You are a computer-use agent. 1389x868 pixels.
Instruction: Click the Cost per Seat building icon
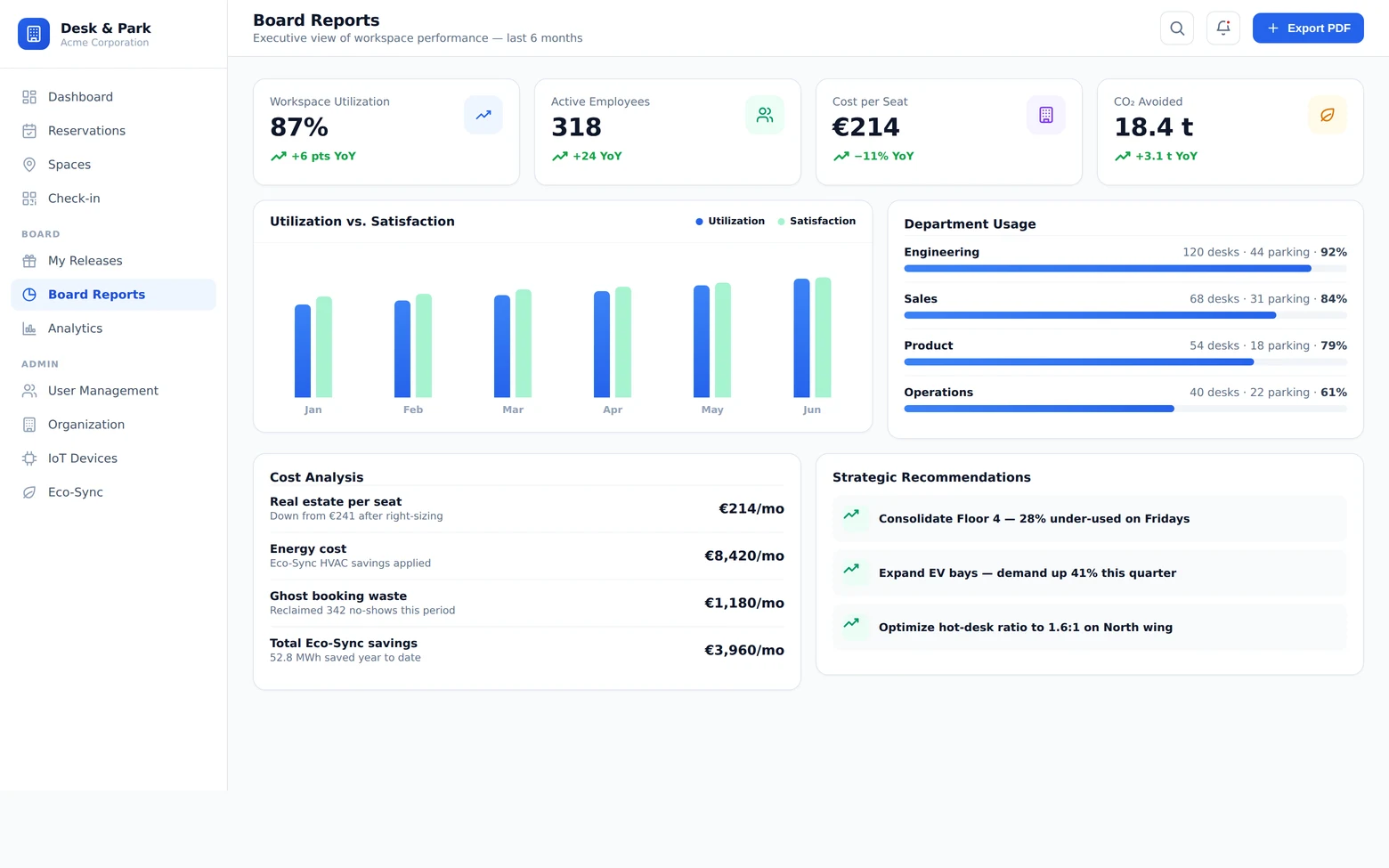coord(1046,115)
